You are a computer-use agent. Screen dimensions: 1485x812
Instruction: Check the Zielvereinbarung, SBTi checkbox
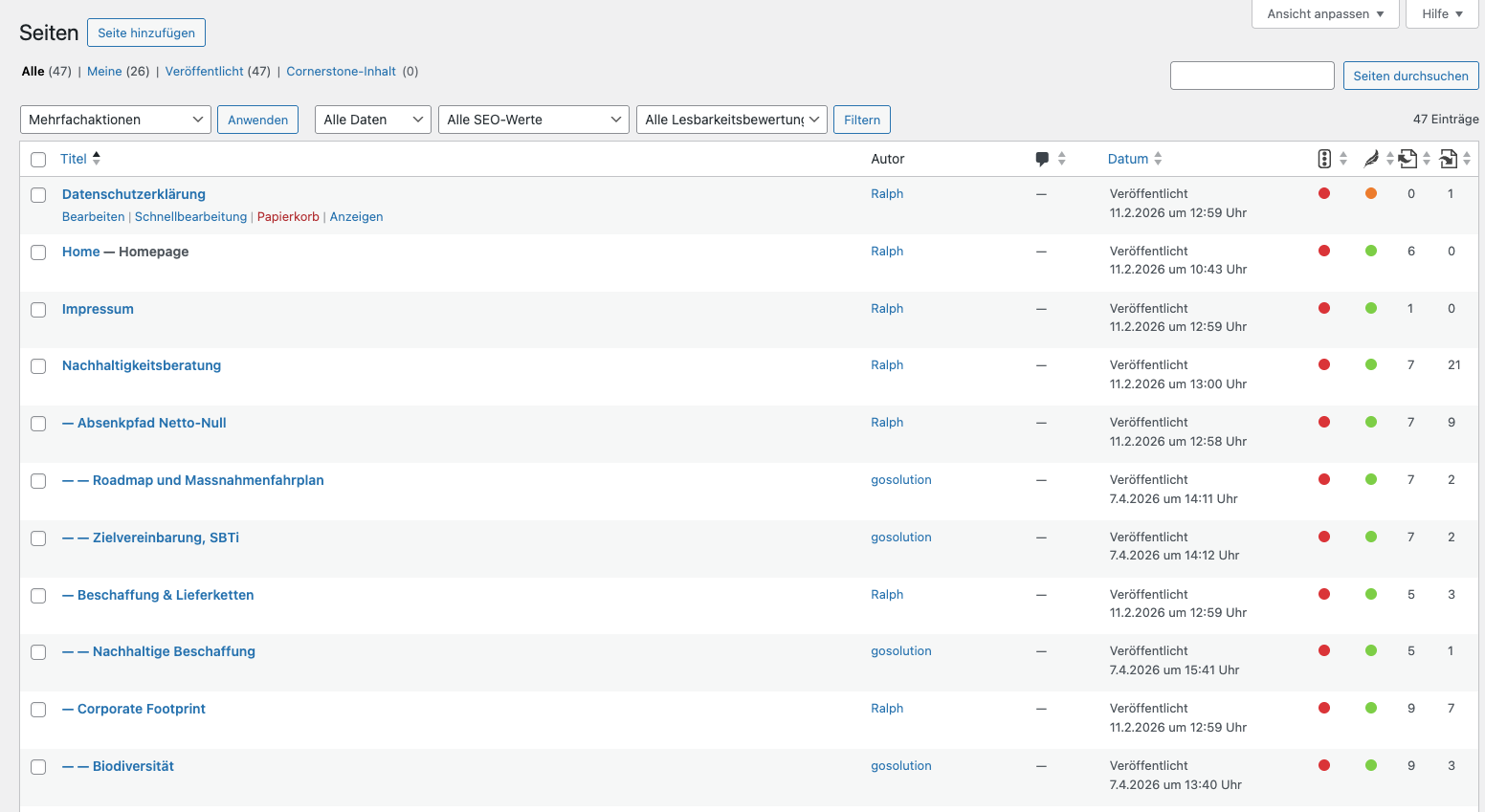[38, 538]
